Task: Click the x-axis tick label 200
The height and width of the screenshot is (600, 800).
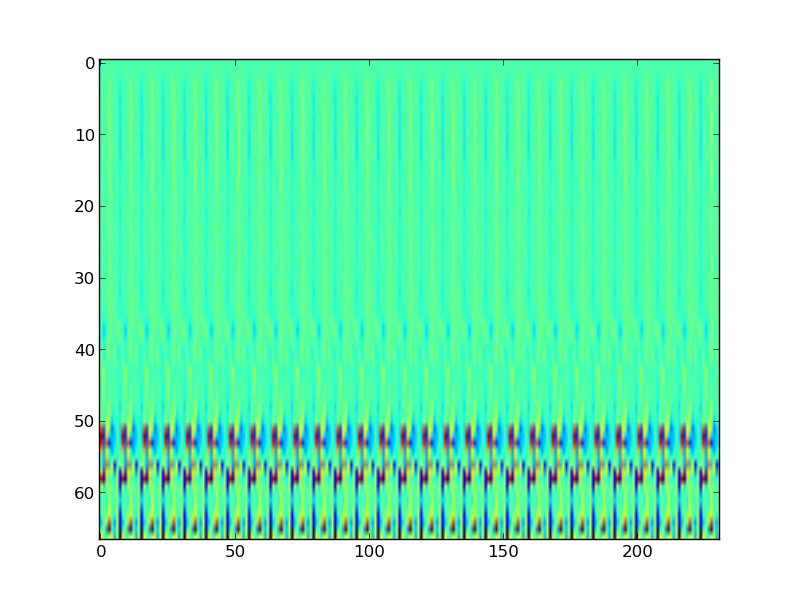Action: click(x=638, y=553)
